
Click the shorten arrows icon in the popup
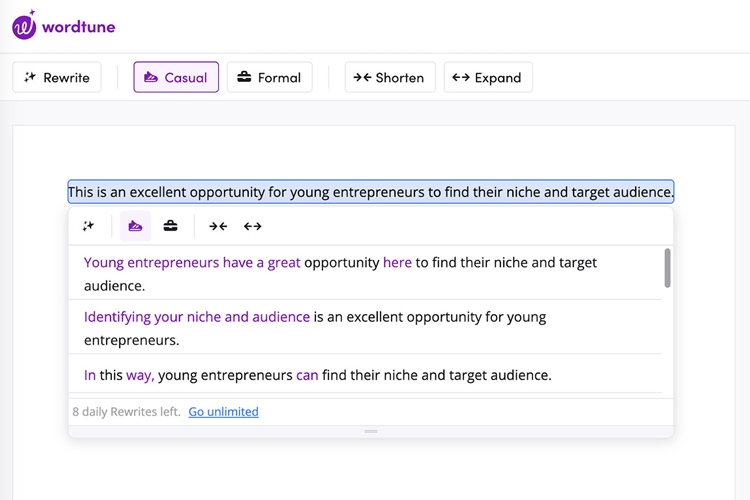click(x=217, y=226)
